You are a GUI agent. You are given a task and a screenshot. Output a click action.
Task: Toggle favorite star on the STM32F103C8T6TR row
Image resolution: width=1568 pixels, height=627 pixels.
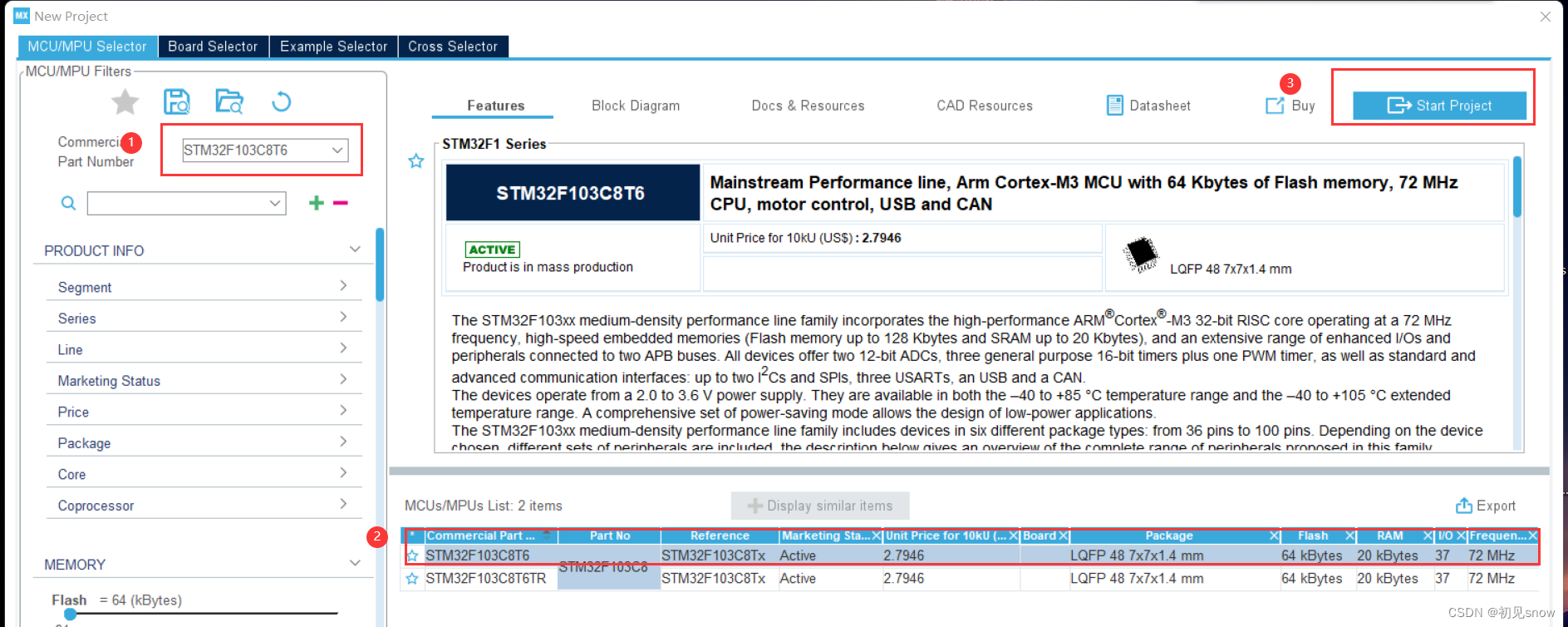pos(412,579)
